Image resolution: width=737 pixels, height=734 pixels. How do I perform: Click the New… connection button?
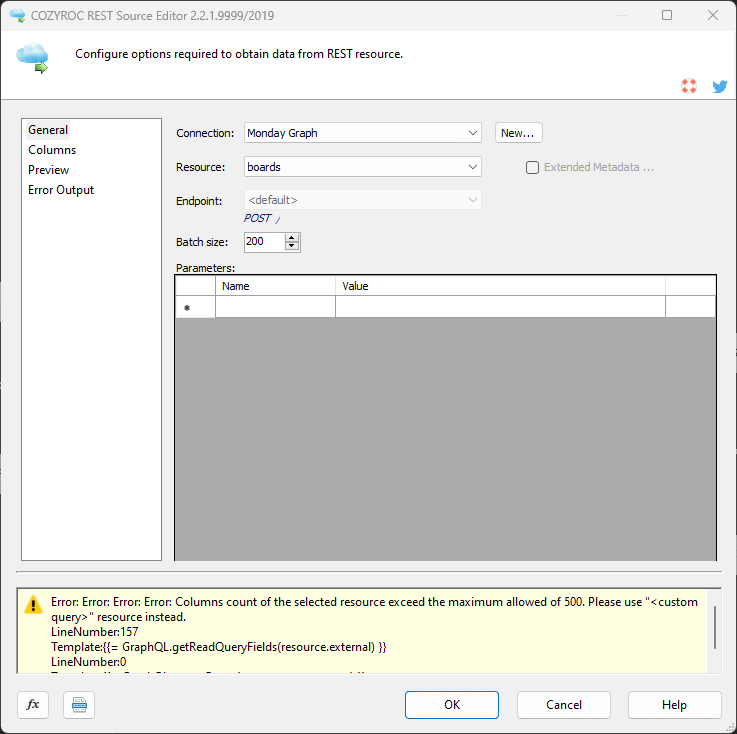point(518,133)
